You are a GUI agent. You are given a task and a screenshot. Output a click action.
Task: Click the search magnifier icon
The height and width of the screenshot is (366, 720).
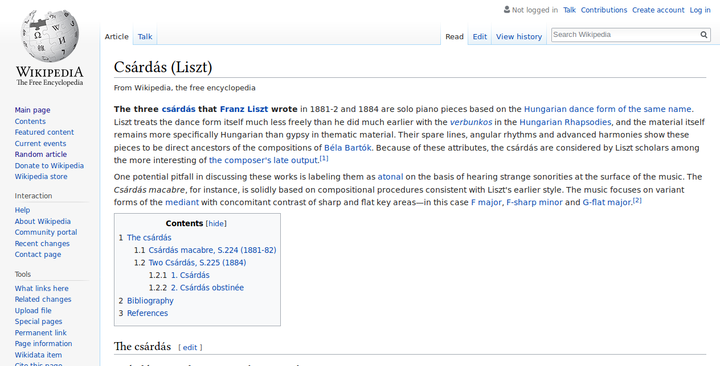coord(703,34)
